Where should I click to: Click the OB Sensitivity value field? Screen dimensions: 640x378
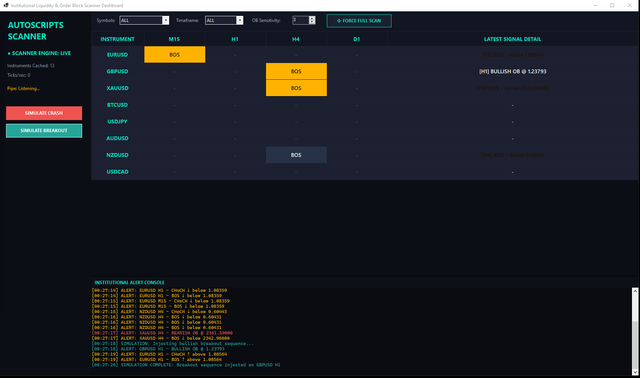(301, 20)
